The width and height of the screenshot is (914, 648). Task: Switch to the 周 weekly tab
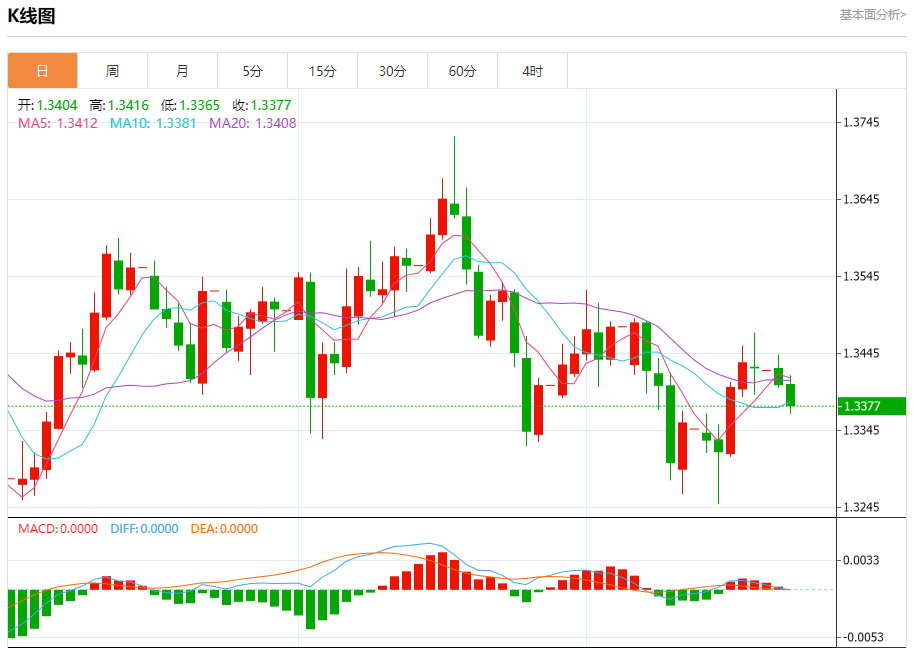[112, 71]
